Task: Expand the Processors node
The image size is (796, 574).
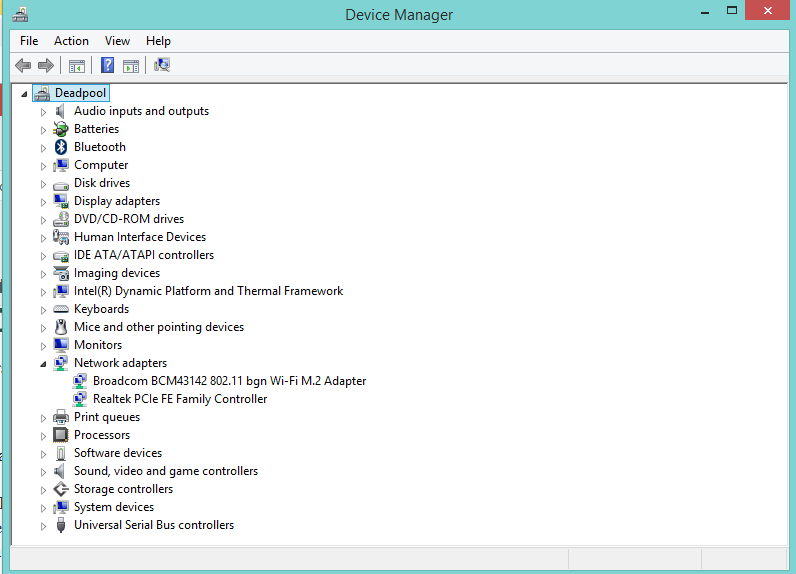Action: 43,436
